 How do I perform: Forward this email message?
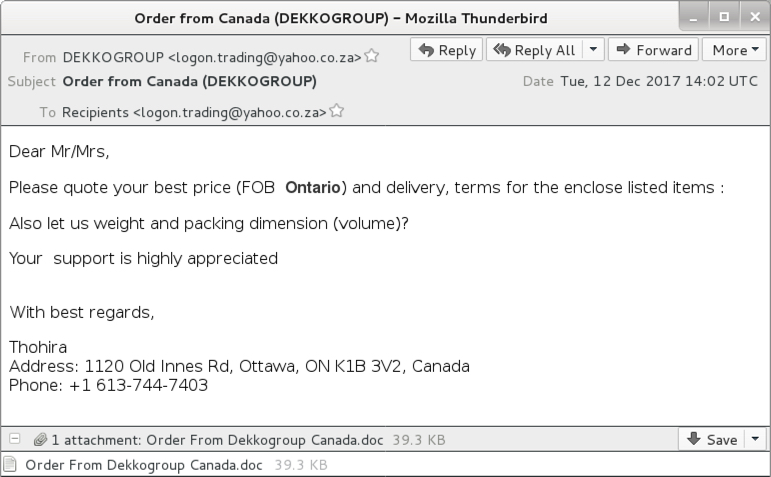coord(653,50)
